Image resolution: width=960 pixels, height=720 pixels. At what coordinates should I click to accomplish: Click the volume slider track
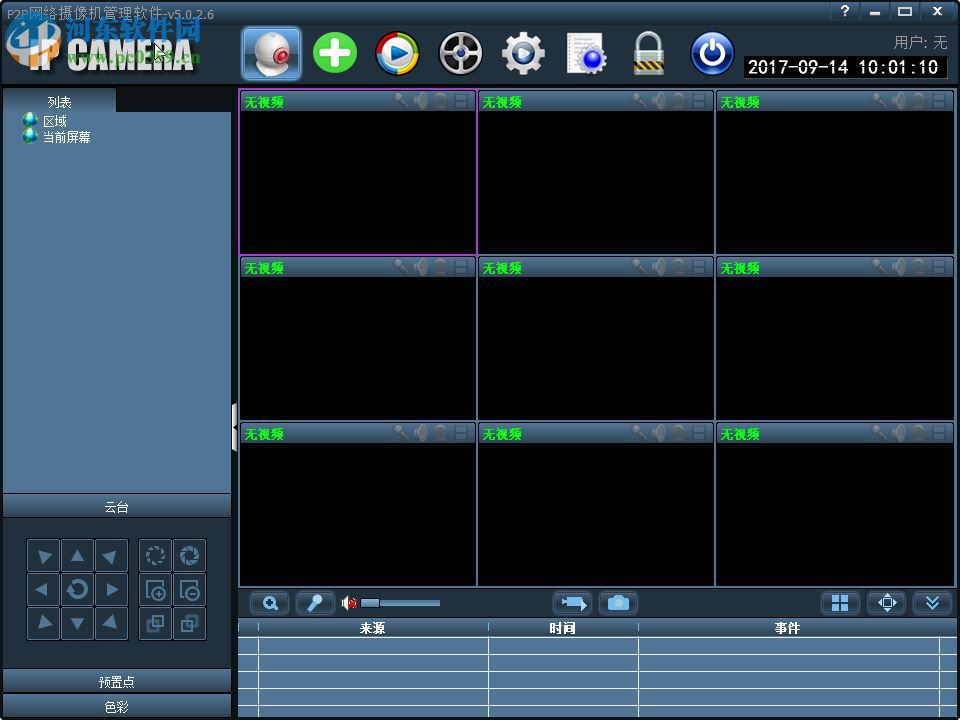(x=405, y=603)
